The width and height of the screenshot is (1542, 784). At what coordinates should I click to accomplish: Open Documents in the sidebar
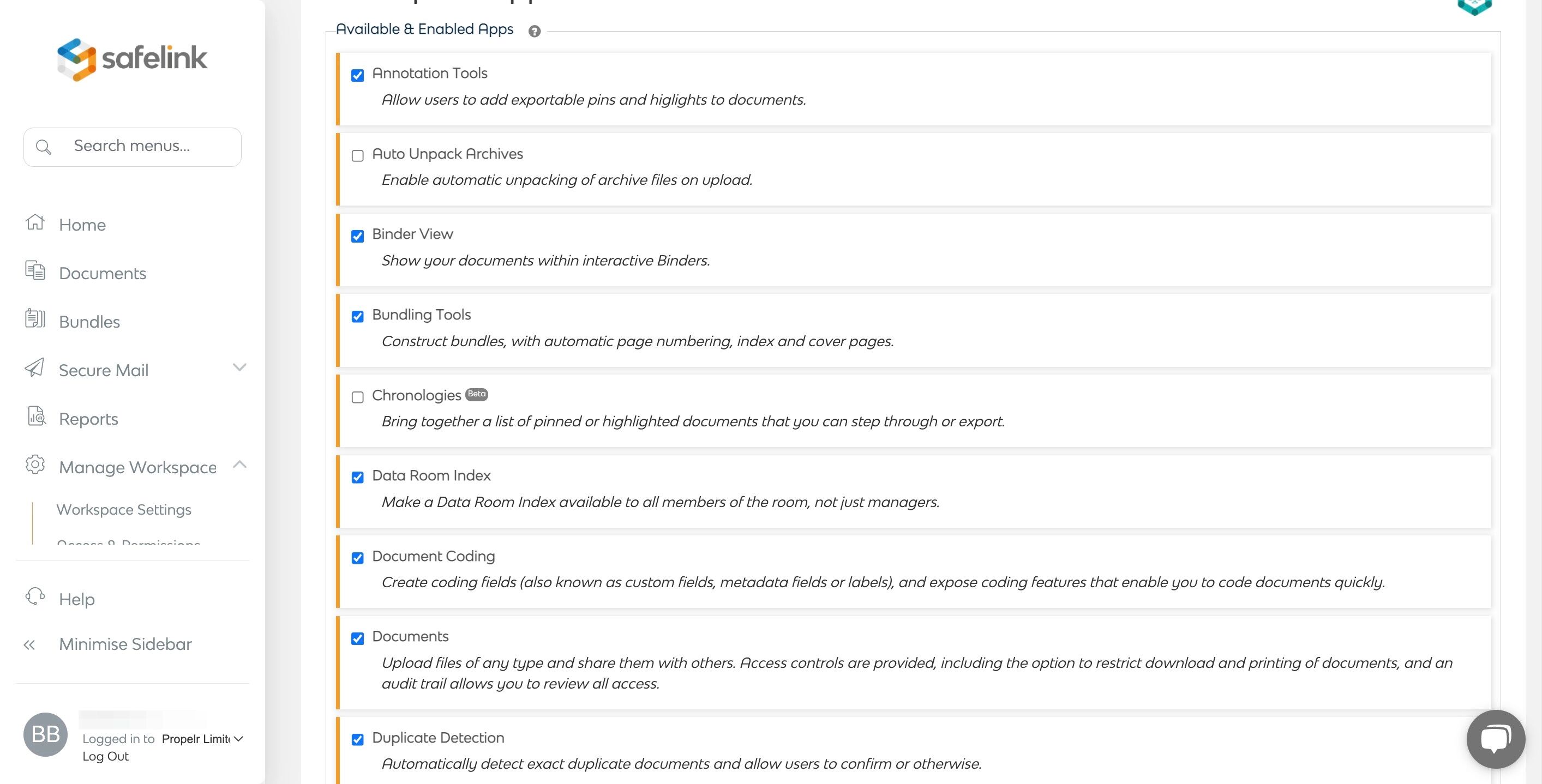coord(103,274)
